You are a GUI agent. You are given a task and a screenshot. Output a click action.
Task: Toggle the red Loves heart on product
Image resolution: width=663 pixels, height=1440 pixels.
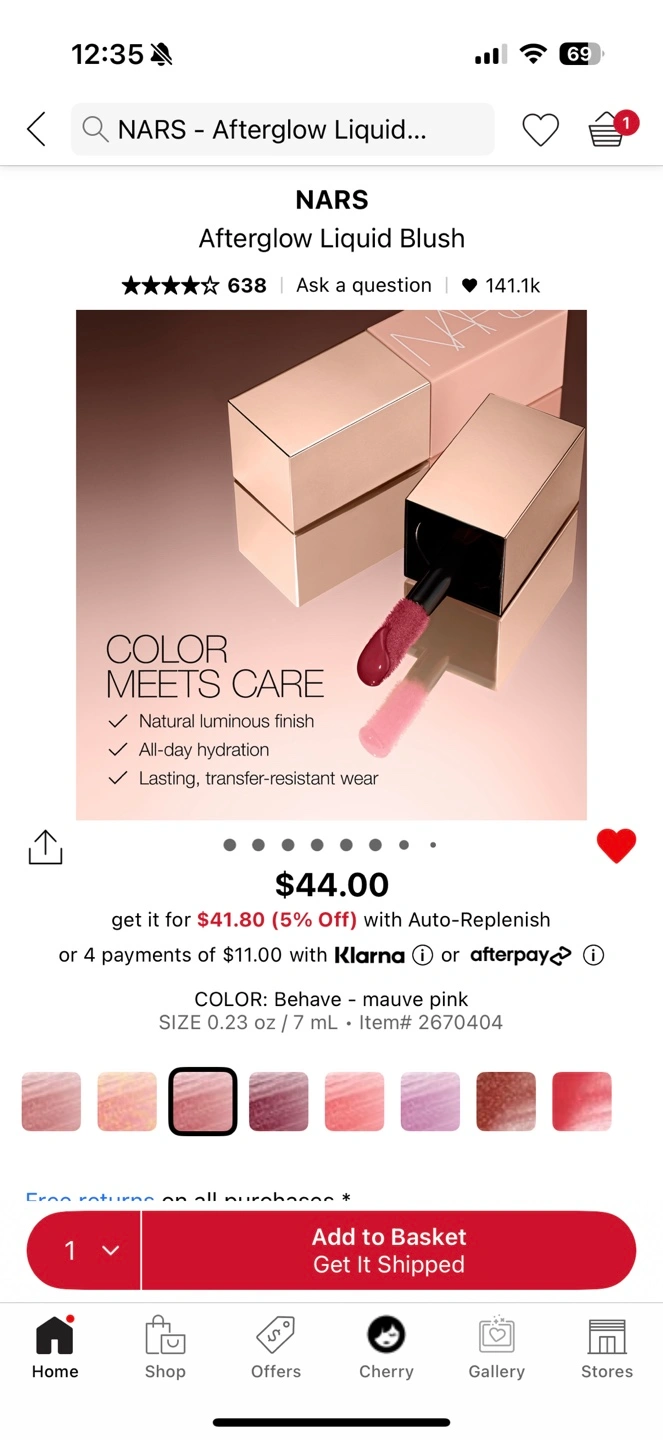(616, 846)
